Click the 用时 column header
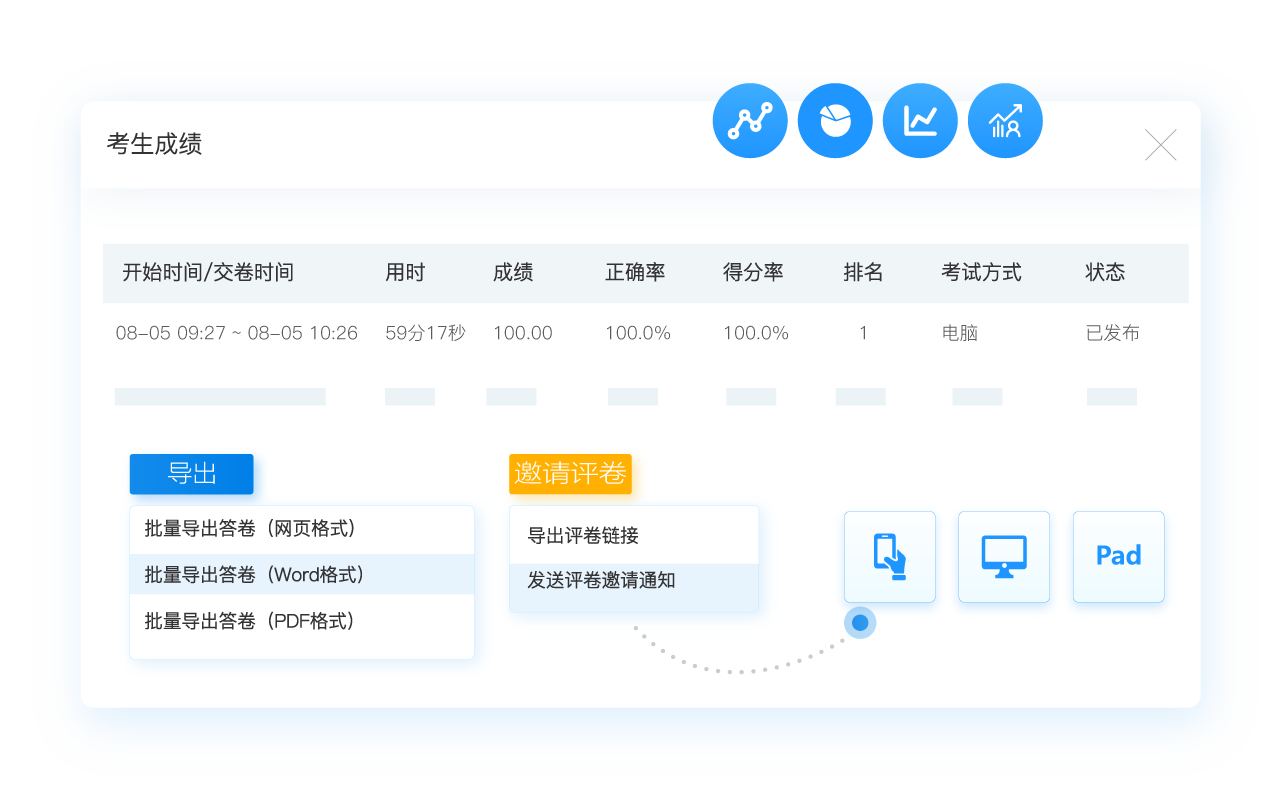1280x790 pixels. [x=405, y=273]
